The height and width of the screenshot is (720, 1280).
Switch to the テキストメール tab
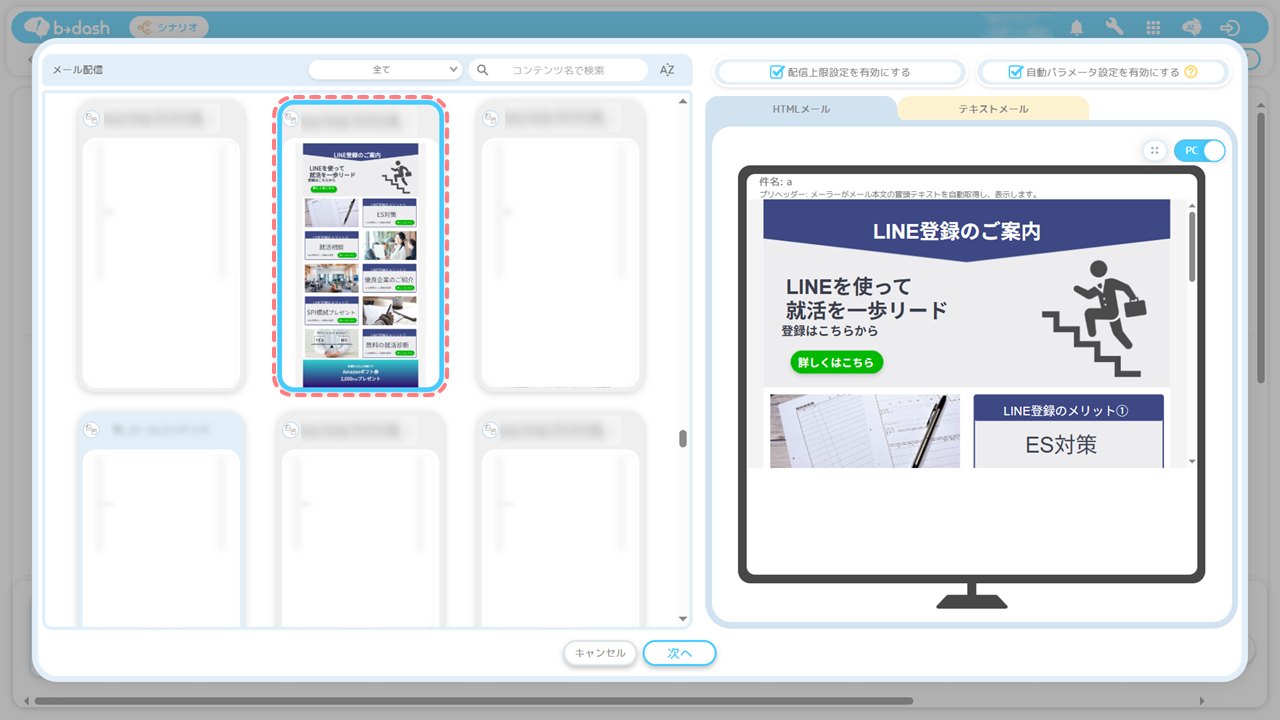pos(993,109)
